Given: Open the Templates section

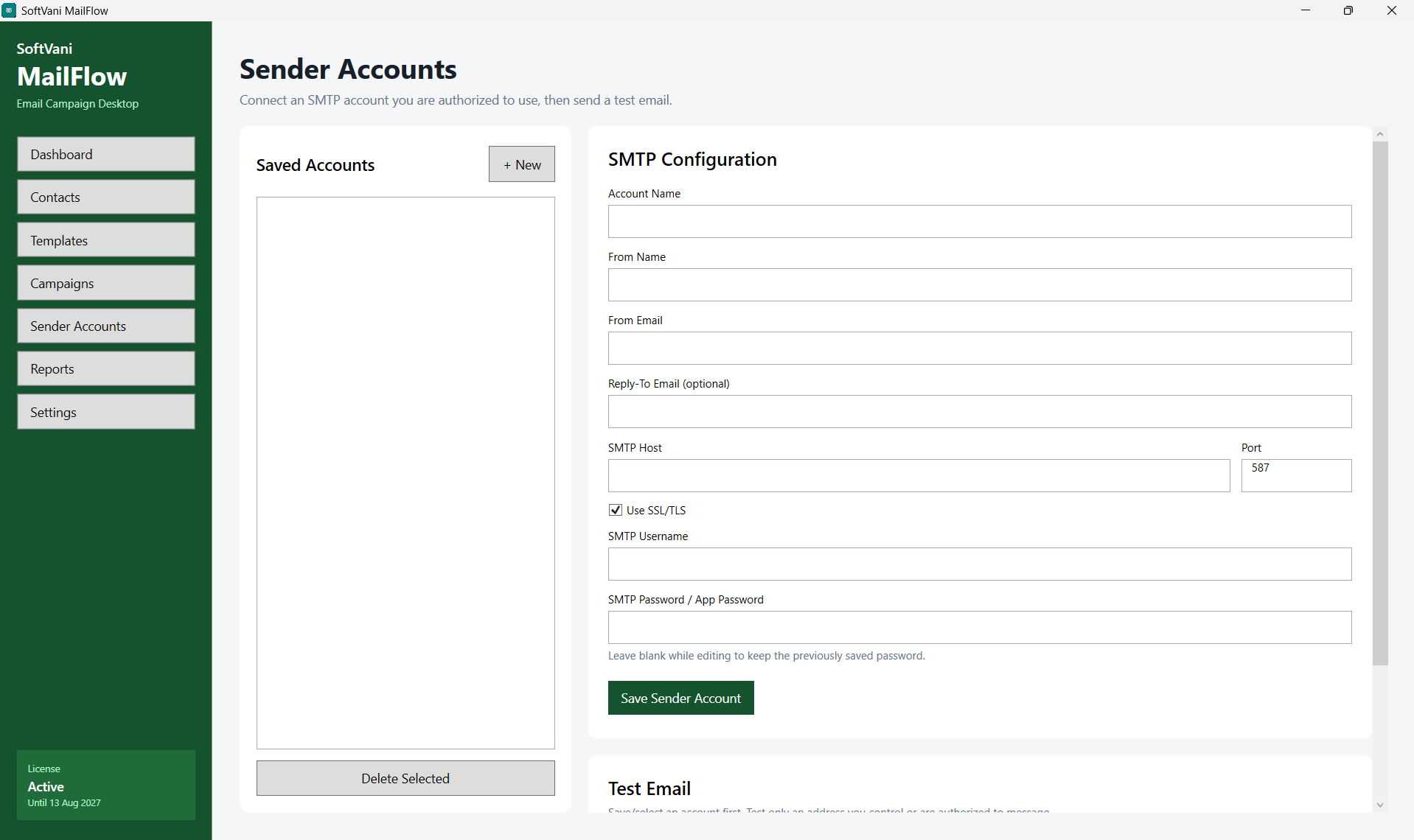Looking at the screenshot, I should pos(106,240).
